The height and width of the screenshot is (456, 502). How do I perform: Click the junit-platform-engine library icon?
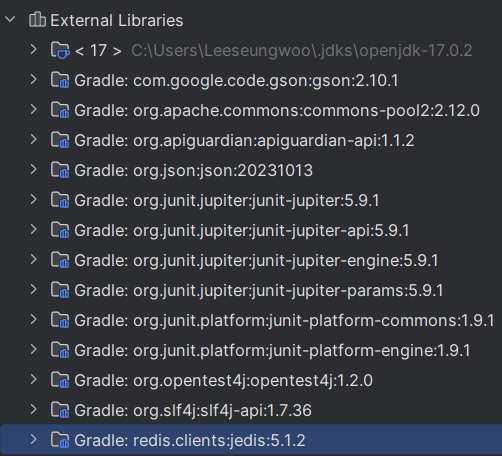60,350
